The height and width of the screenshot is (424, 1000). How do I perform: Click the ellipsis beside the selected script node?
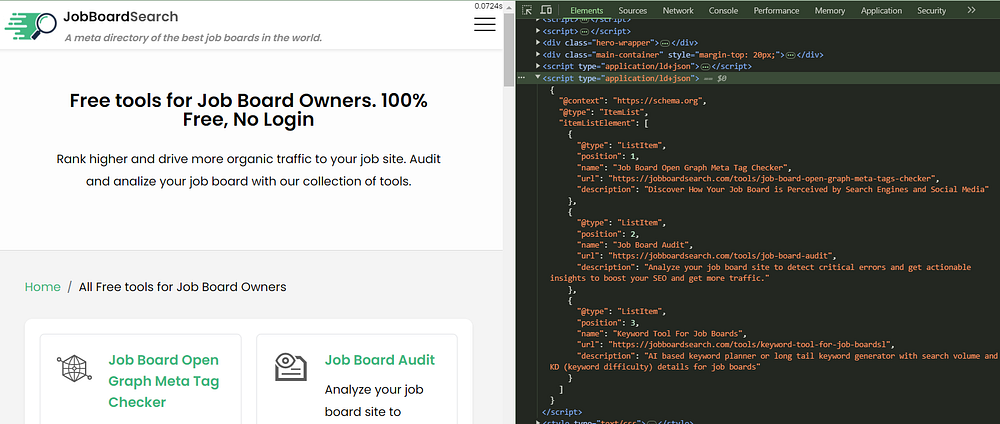[524, 77]
